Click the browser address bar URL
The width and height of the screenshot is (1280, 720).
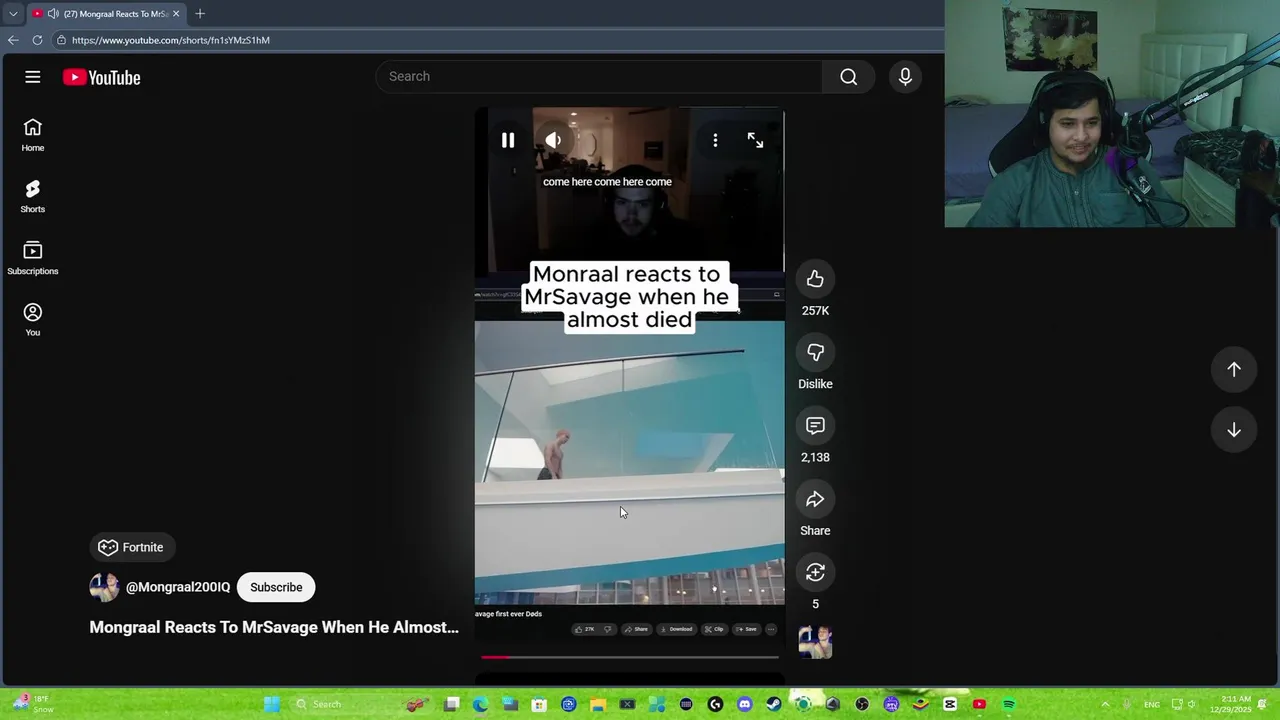click(171, 40)
